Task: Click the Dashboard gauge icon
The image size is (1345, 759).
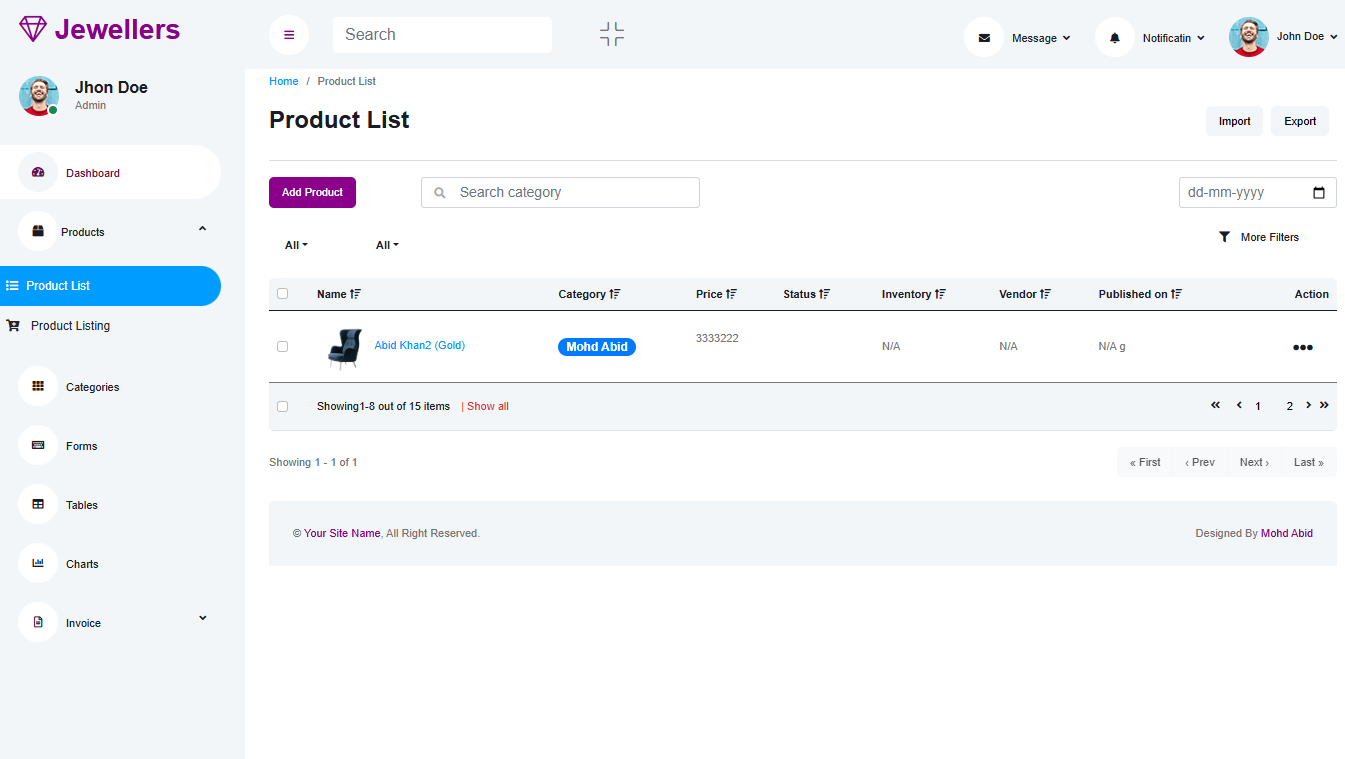Action: 38,173
